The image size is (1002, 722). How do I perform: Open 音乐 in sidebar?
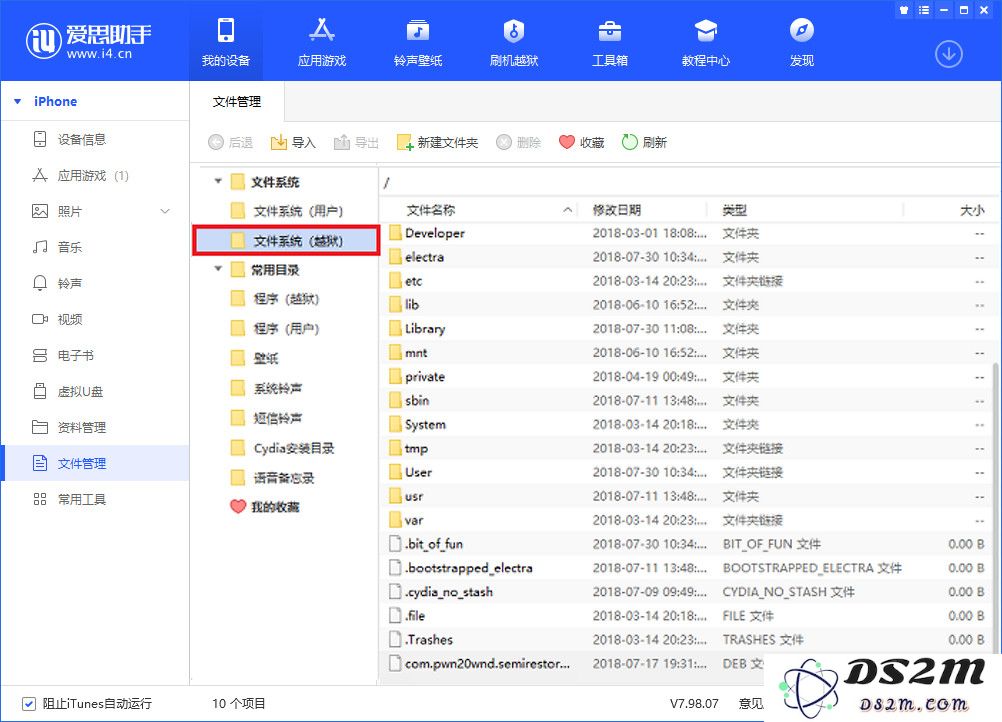click(x=95, y=247)
